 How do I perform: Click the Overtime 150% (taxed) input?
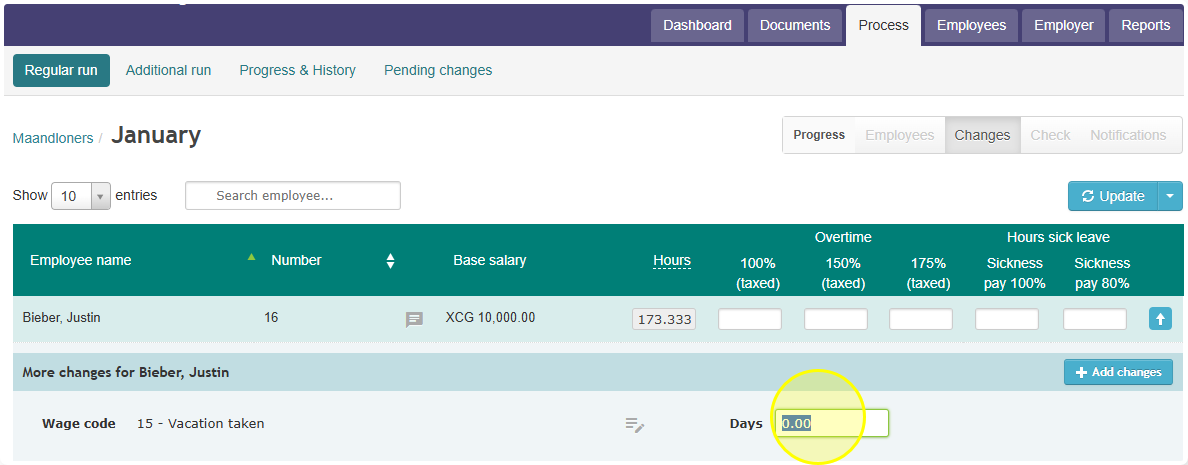click(x=836, y=319)
